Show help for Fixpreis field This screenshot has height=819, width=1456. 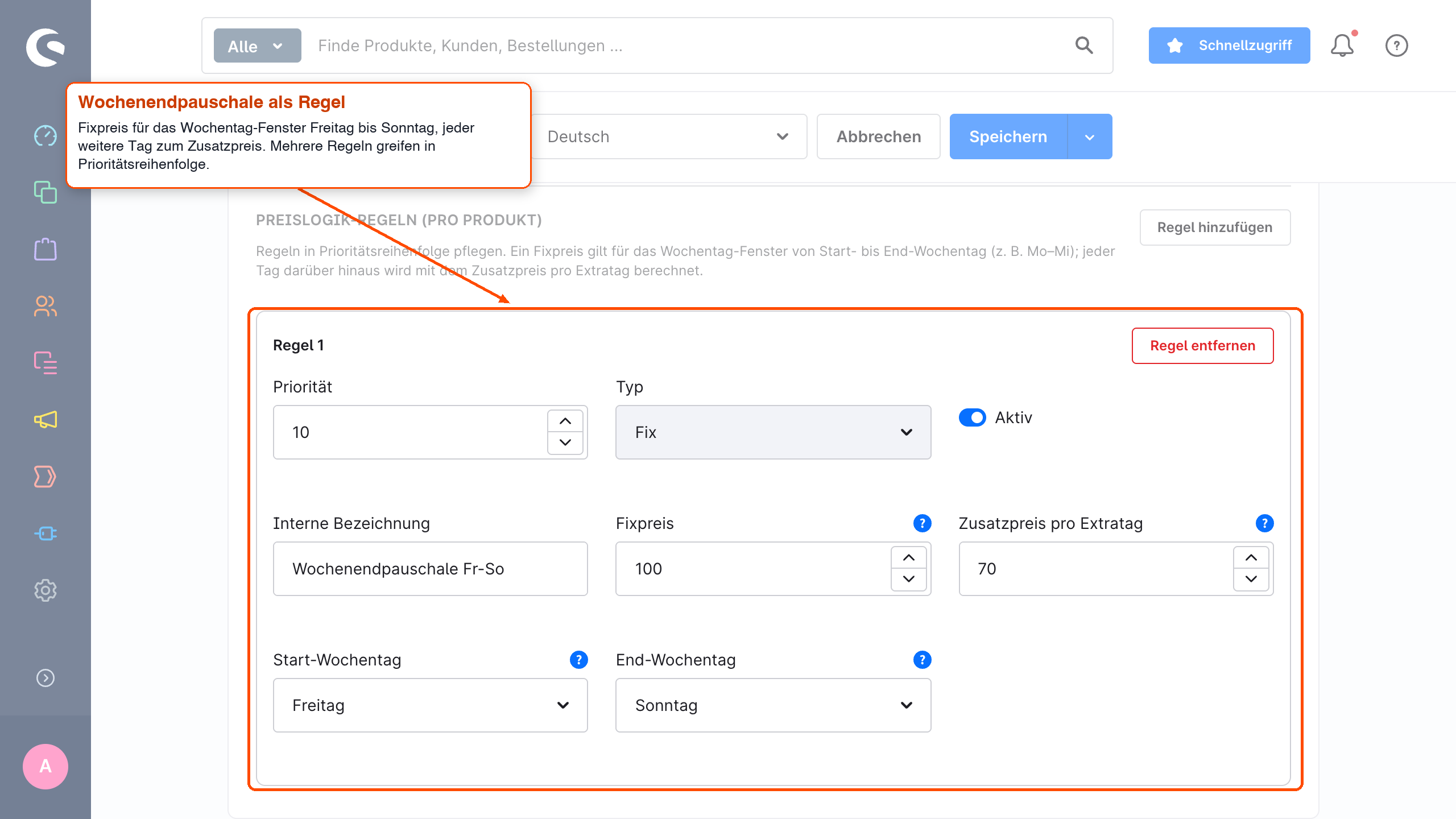922,523
